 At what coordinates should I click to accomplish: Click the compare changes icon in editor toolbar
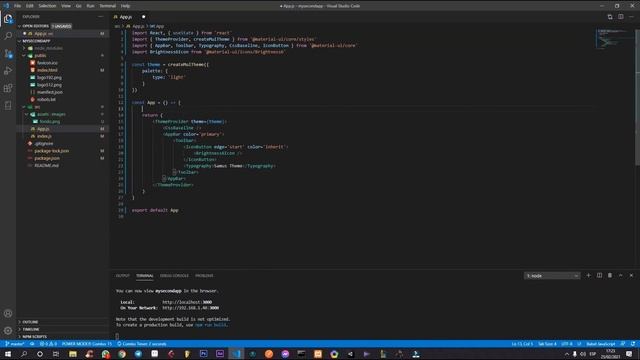point(610,17)
